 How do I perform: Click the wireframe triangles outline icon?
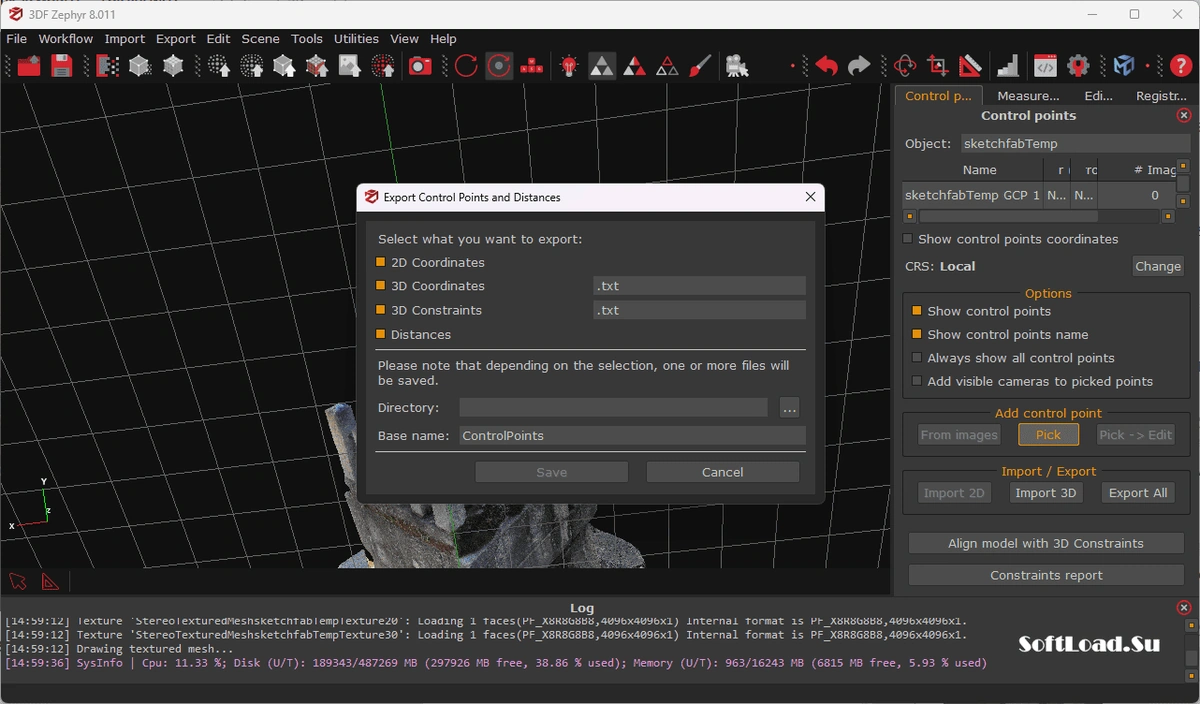click(668, 66)
